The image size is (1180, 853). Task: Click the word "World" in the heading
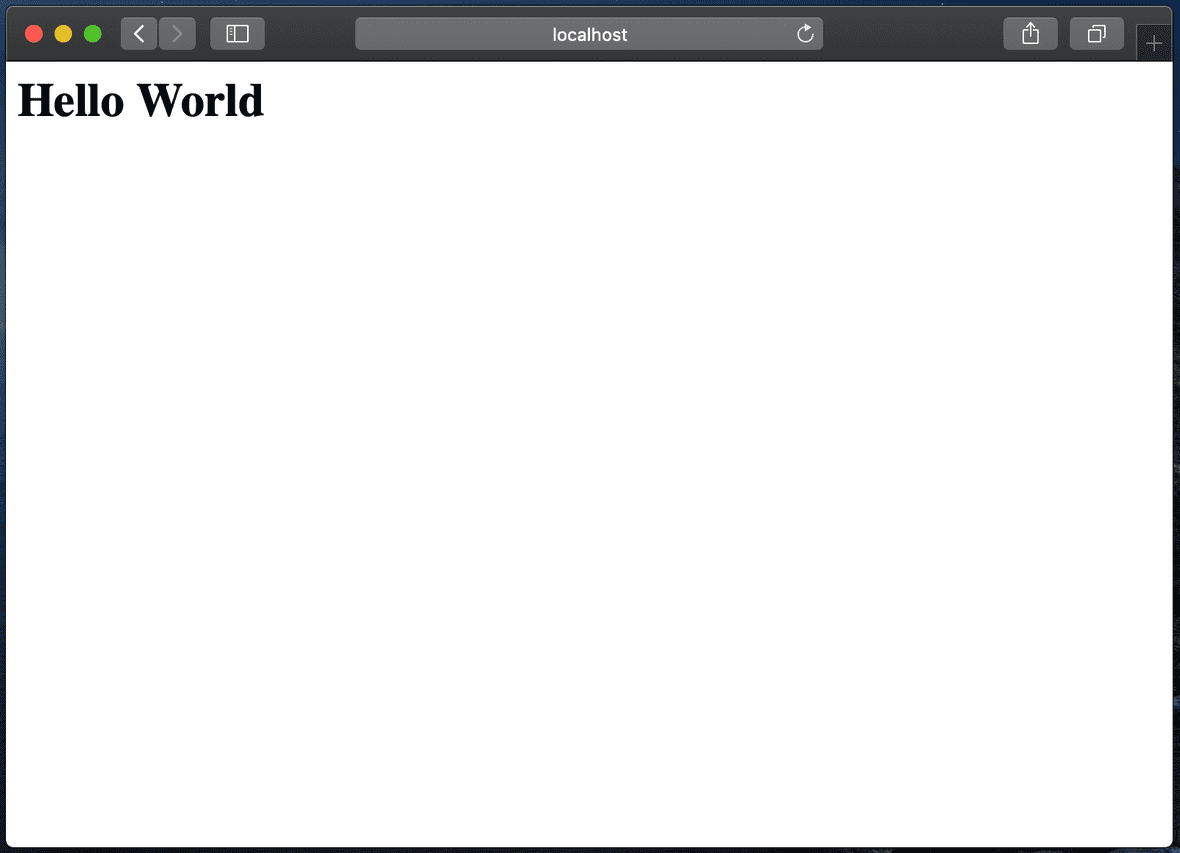click(x=200, y=100)
